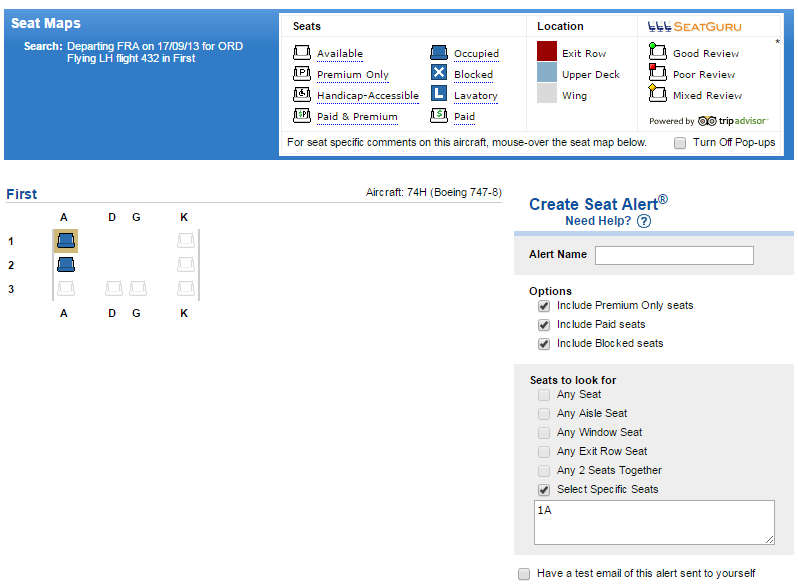Click the SeatGuru logo link

[x=709, y=26]
